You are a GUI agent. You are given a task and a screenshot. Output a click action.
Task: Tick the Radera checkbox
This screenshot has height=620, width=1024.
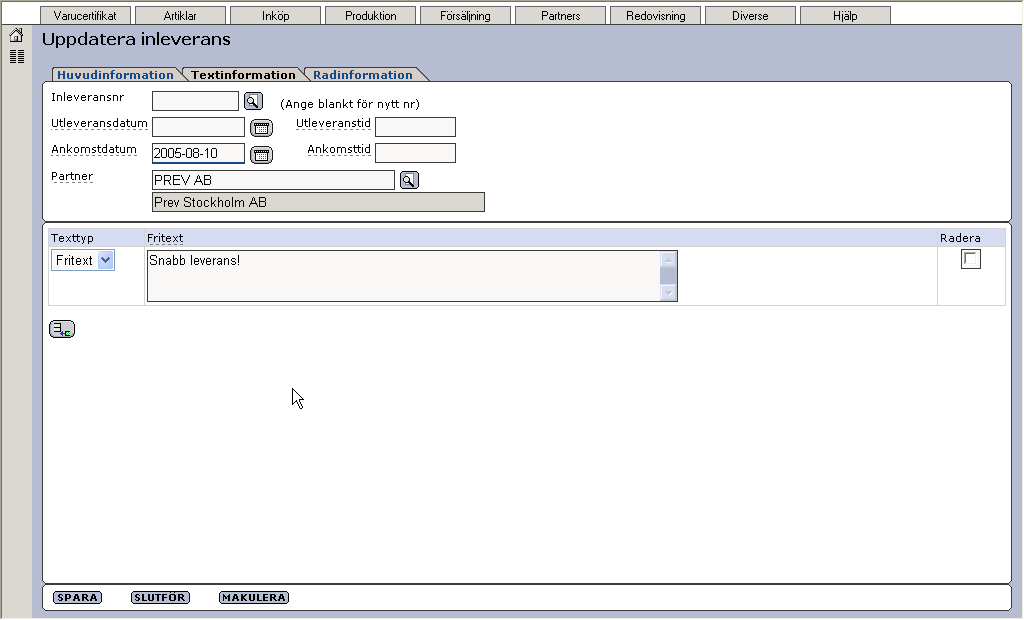970,259
